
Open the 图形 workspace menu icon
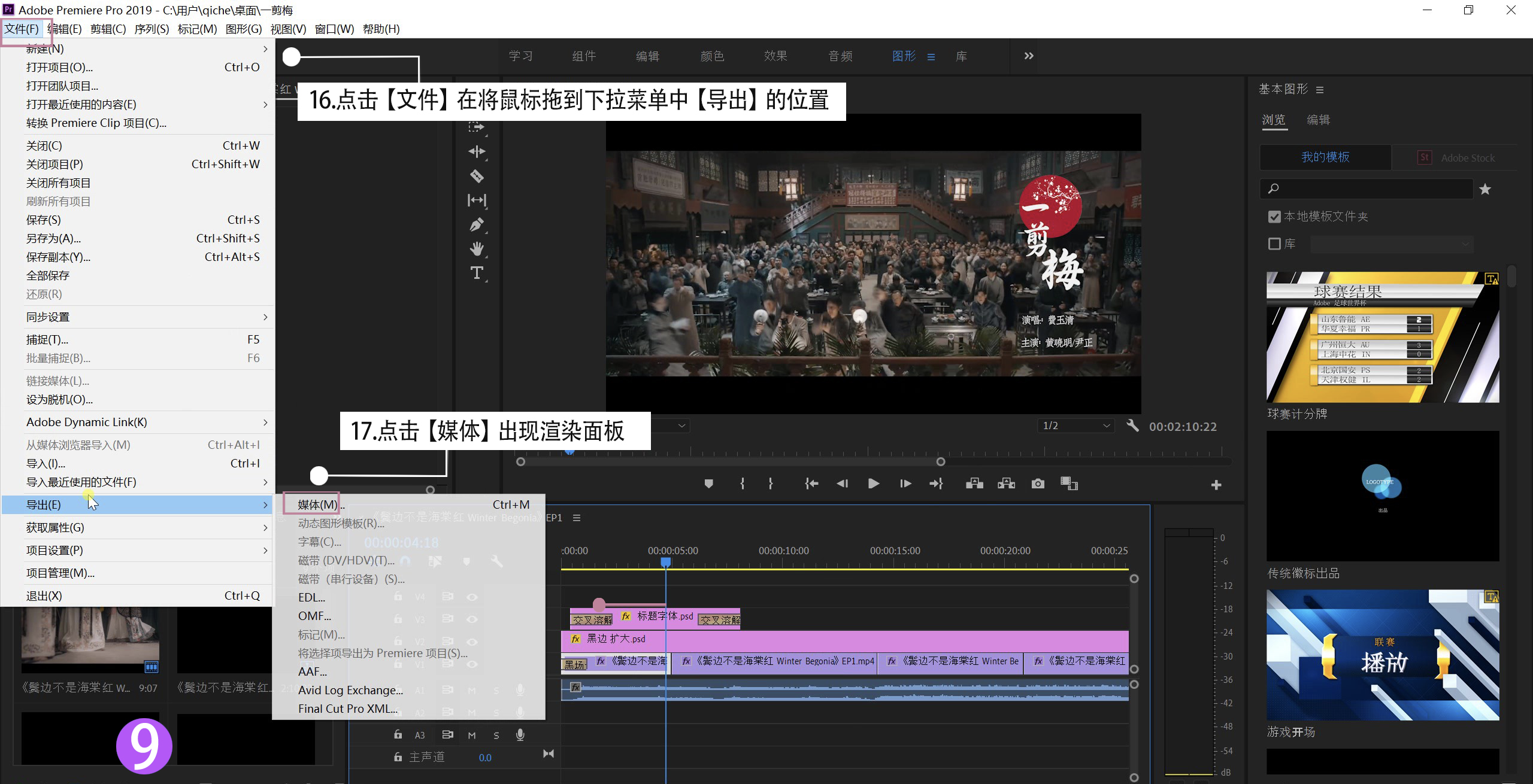(x=931, y=57)
